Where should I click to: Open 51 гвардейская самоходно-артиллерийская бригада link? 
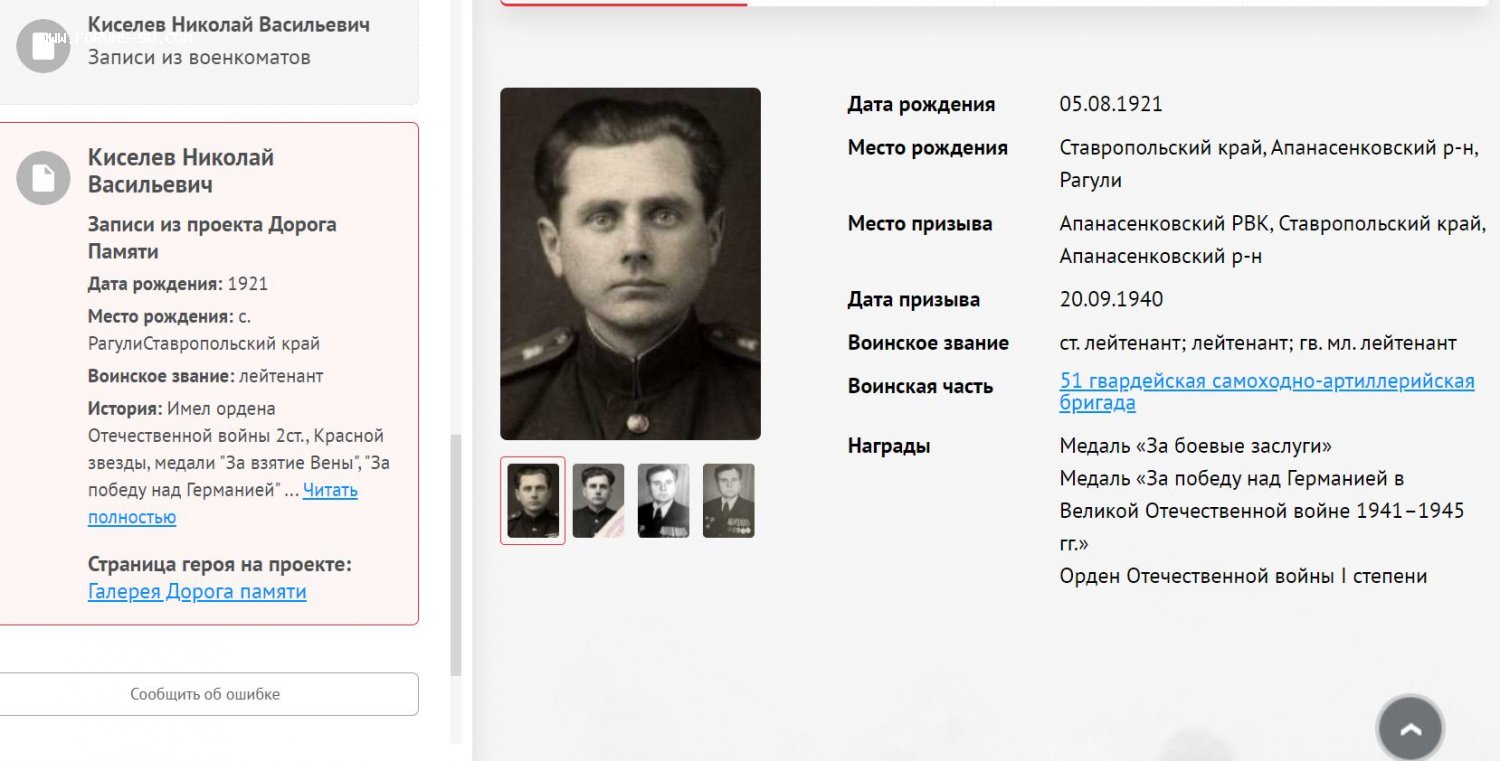(1267, 392)
